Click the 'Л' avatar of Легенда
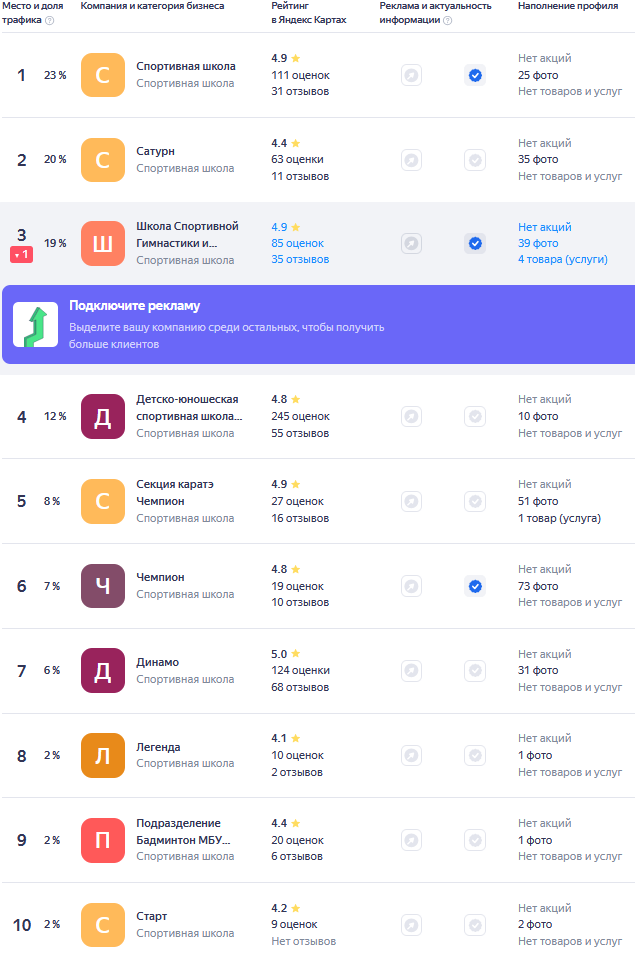Screen dimensions: 635x965 tap(103, 756)
